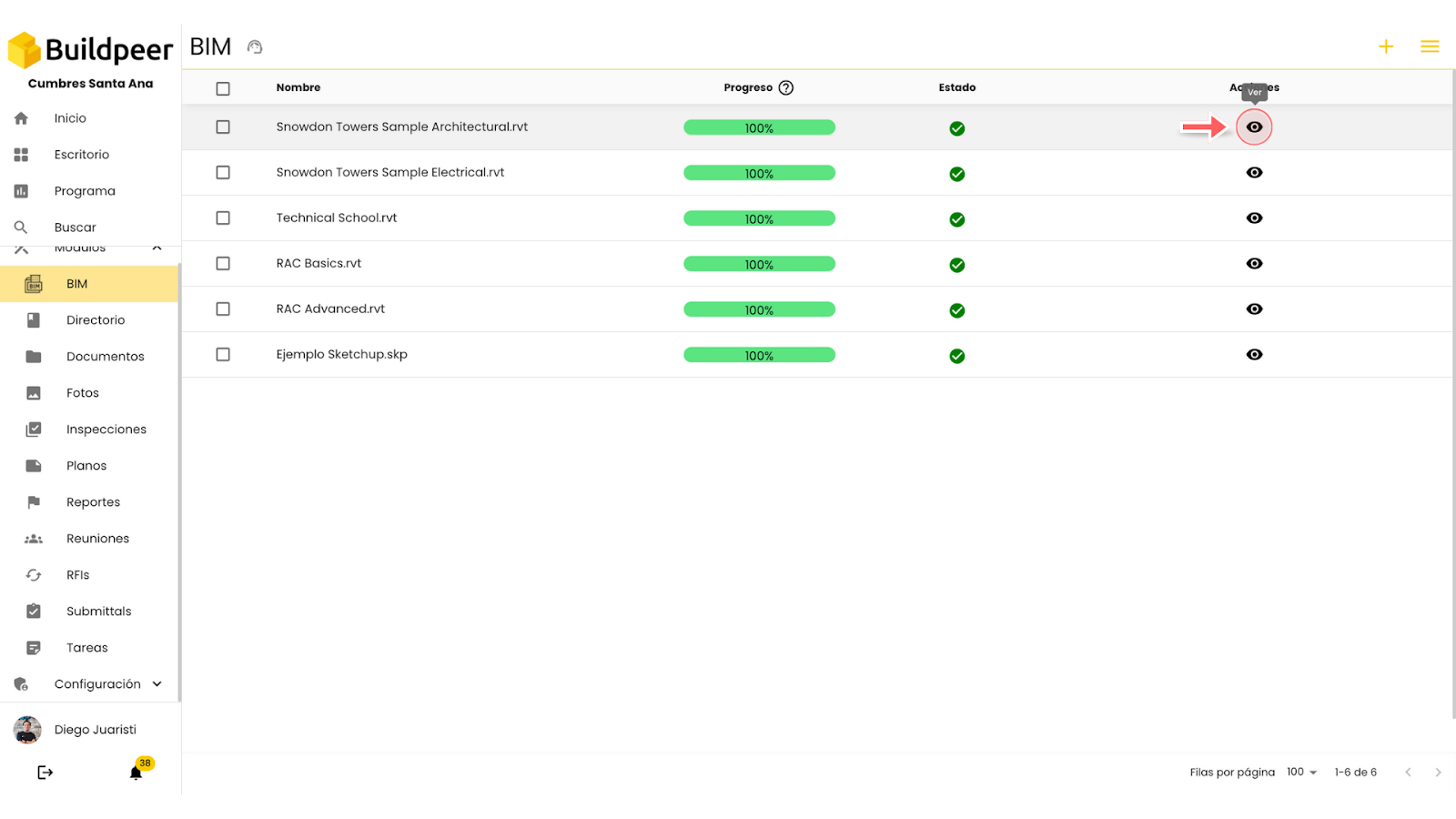Click Diego Juaristi user name
The image size is (1456, 819).
96,730
